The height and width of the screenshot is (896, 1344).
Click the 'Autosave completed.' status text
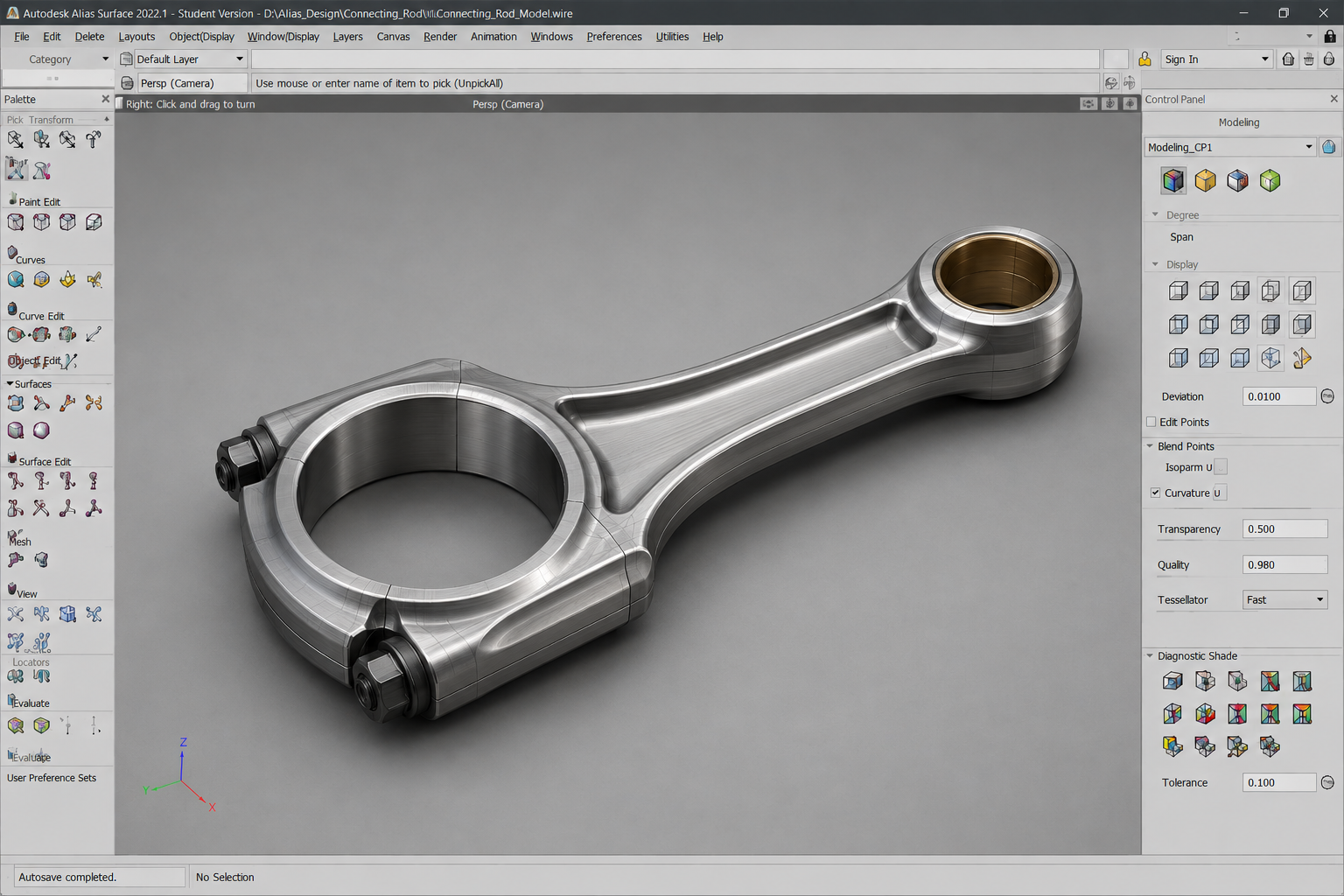coord(67,877)
